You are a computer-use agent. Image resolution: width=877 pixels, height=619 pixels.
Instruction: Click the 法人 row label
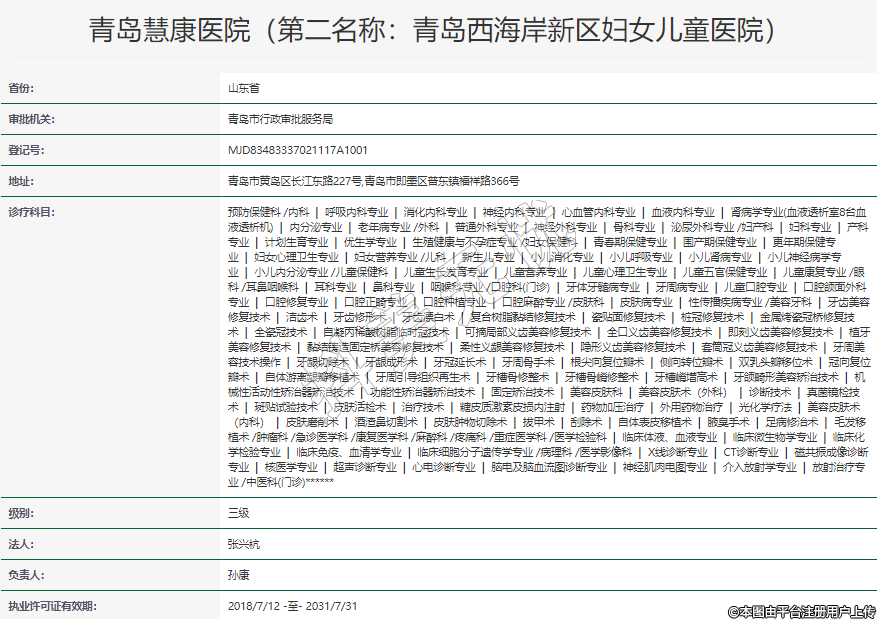click(x=21, y=545)
